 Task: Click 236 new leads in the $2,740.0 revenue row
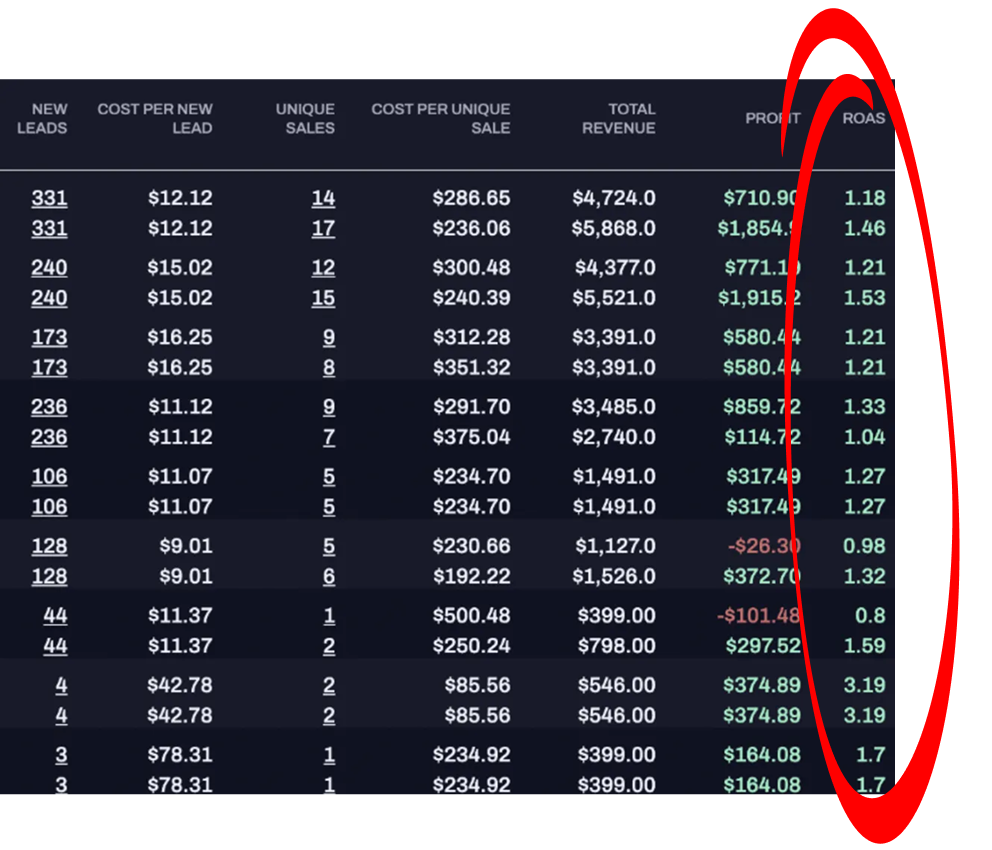tap(49, 437)
